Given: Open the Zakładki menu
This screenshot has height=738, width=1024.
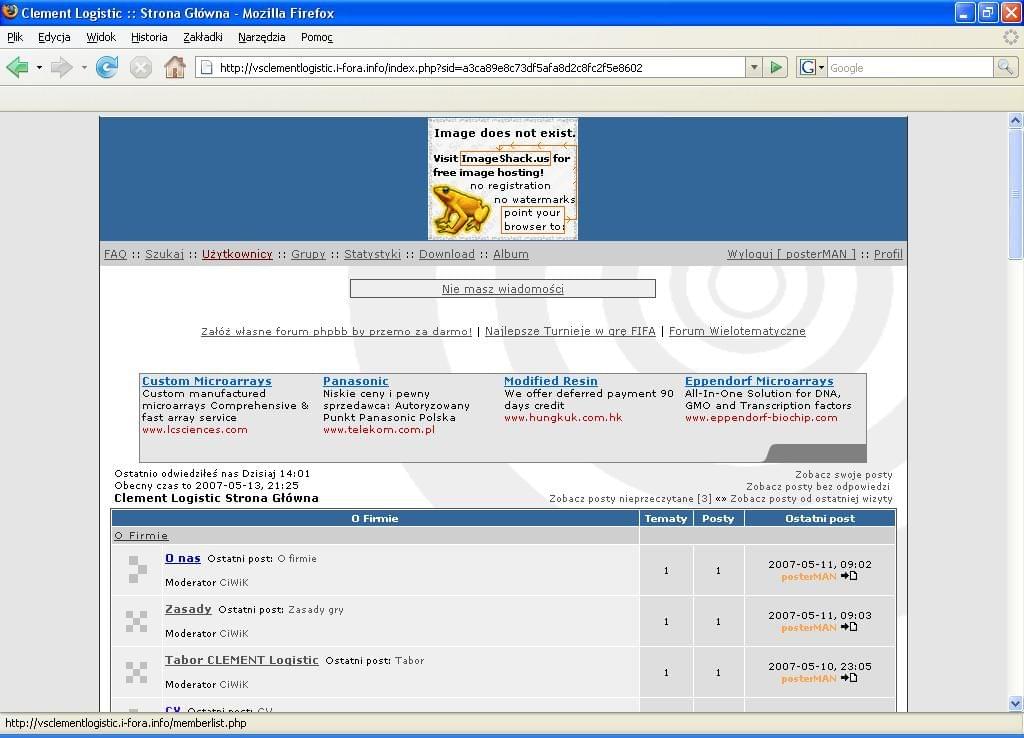Looking at the screenshot, I should tap(203, 37).
